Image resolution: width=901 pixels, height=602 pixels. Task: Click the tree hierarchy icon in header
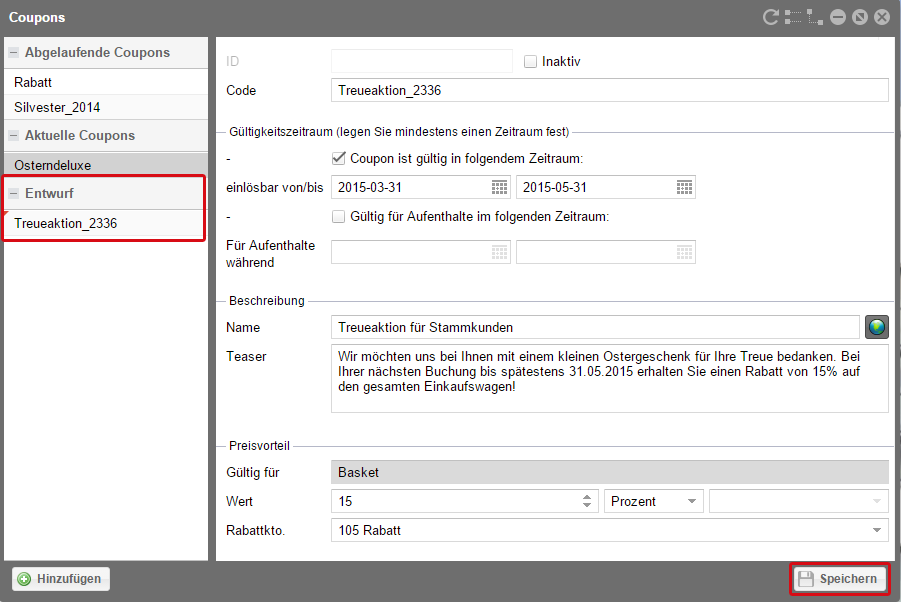click(x=815, y=17)
